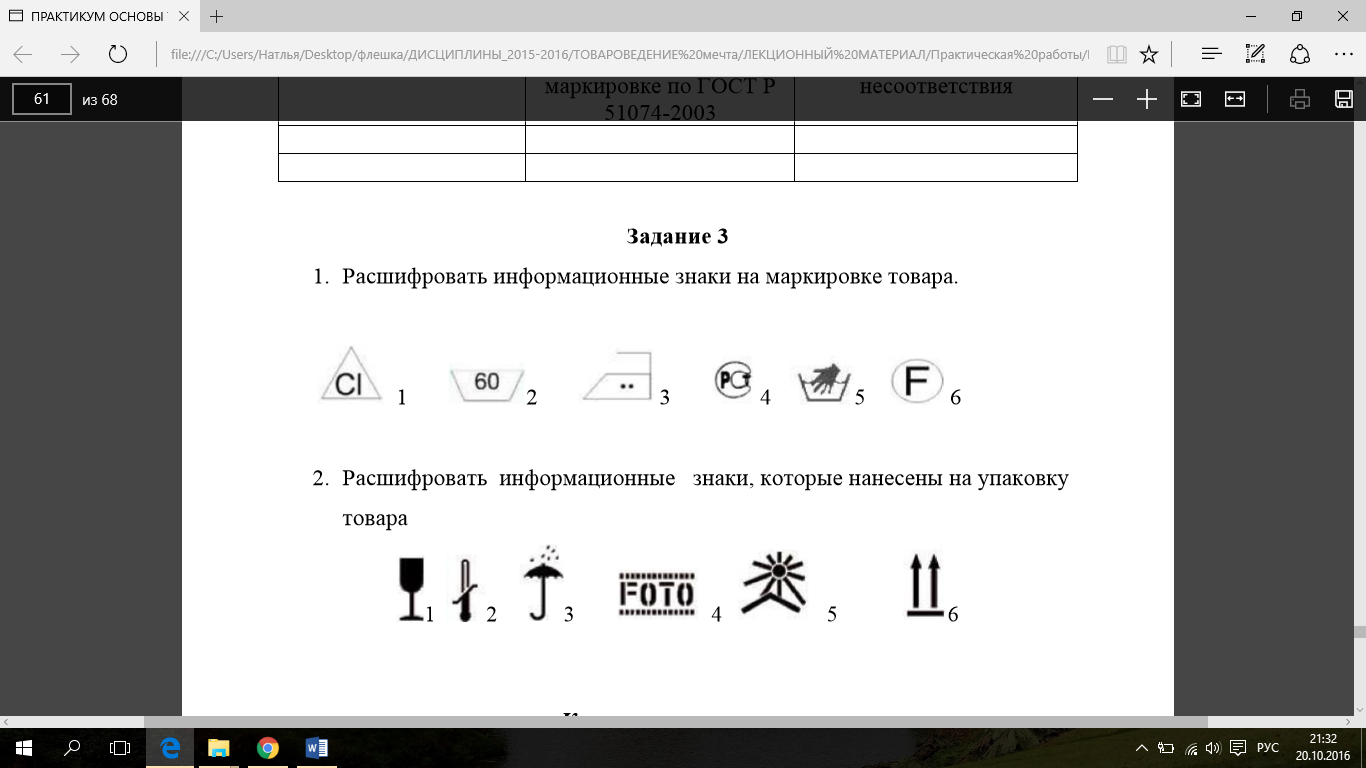This screenshot has height=768, width=1366.
Task: Open Edge More actions ellipsis menu
Action: [1344, 54]
